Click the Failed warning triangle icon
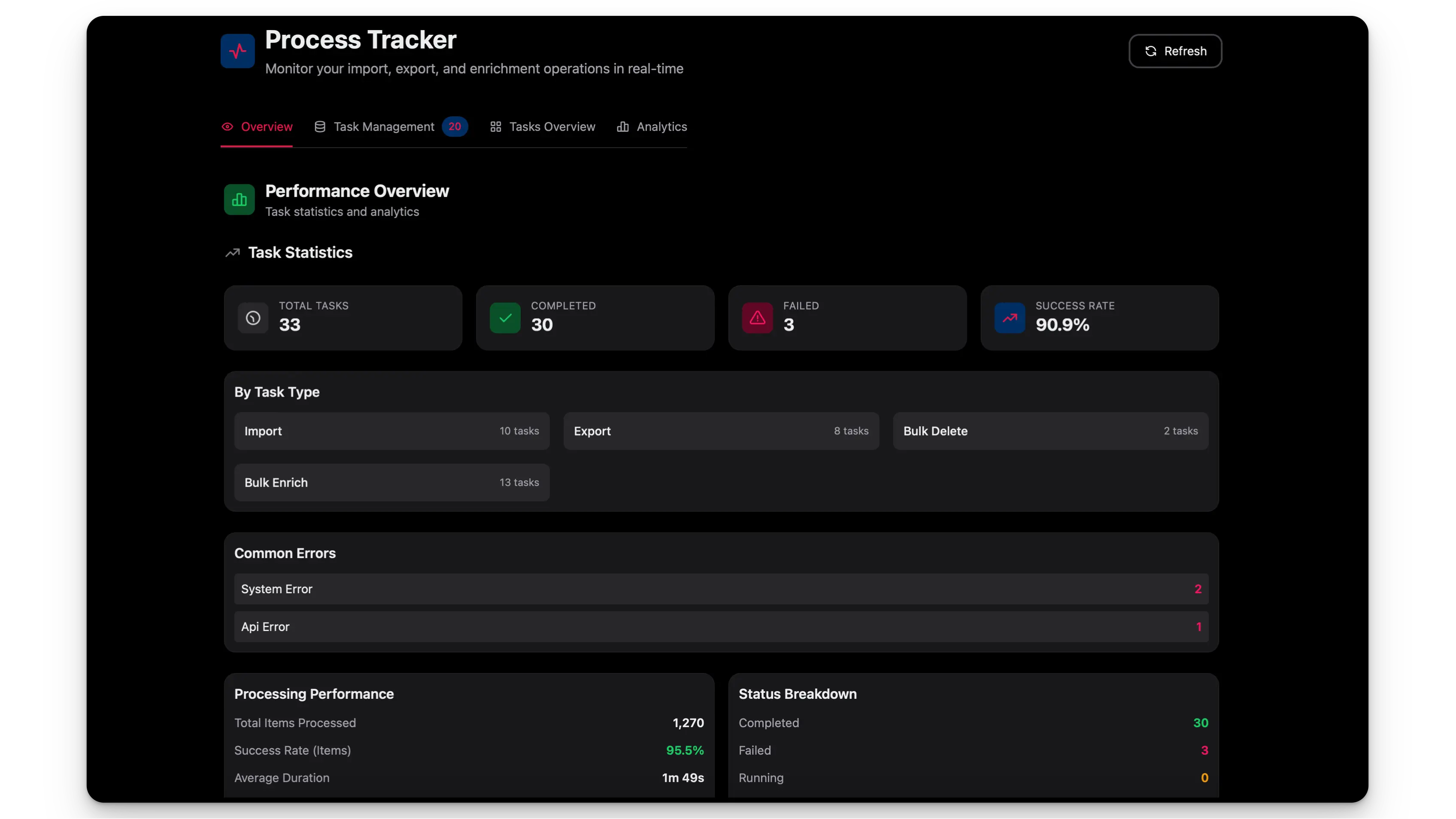 [x=757, y=318]
